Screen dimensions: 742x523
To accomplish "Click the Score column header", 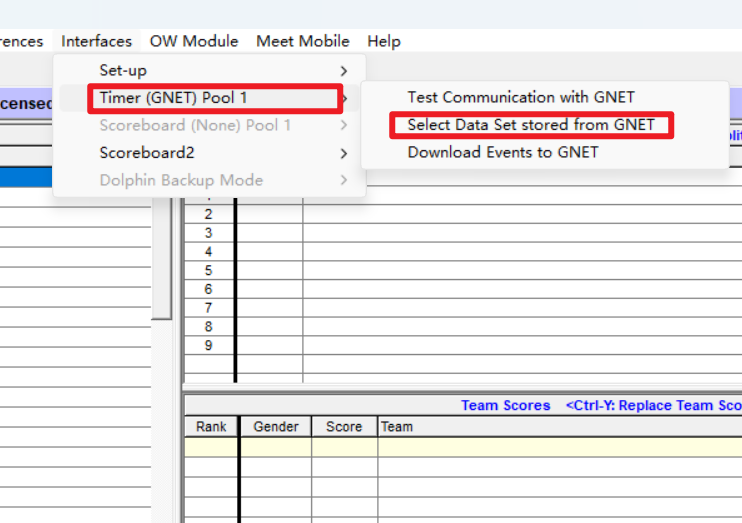I will [344, 427].
